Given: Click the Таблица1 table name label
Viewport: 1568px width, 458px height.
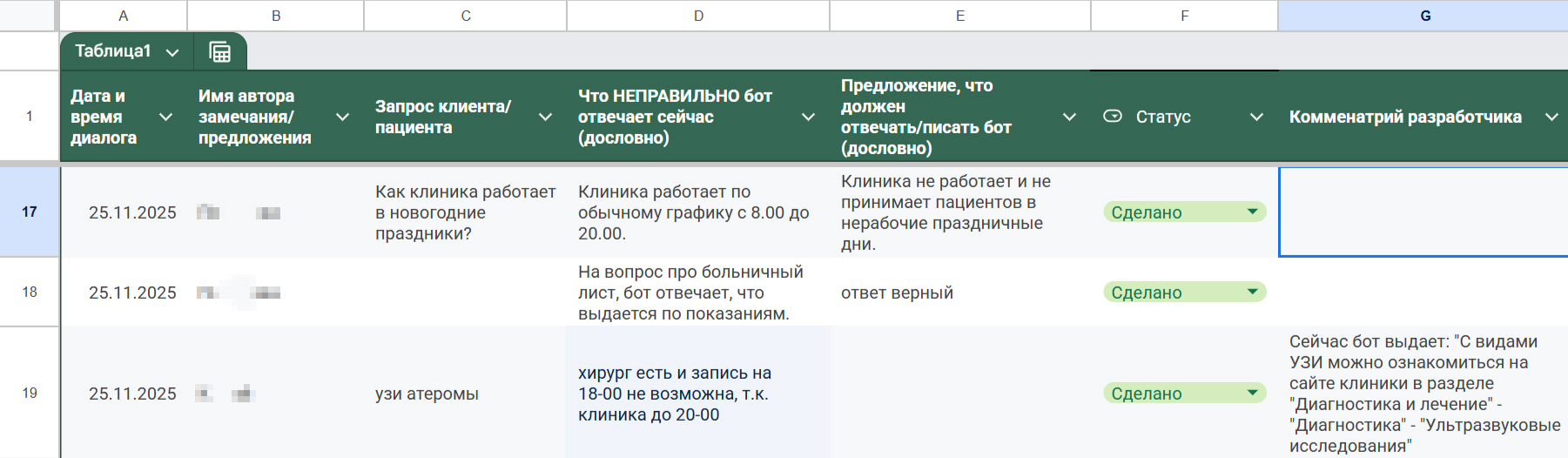Looking at the screenshot, I should coord(113,51).
